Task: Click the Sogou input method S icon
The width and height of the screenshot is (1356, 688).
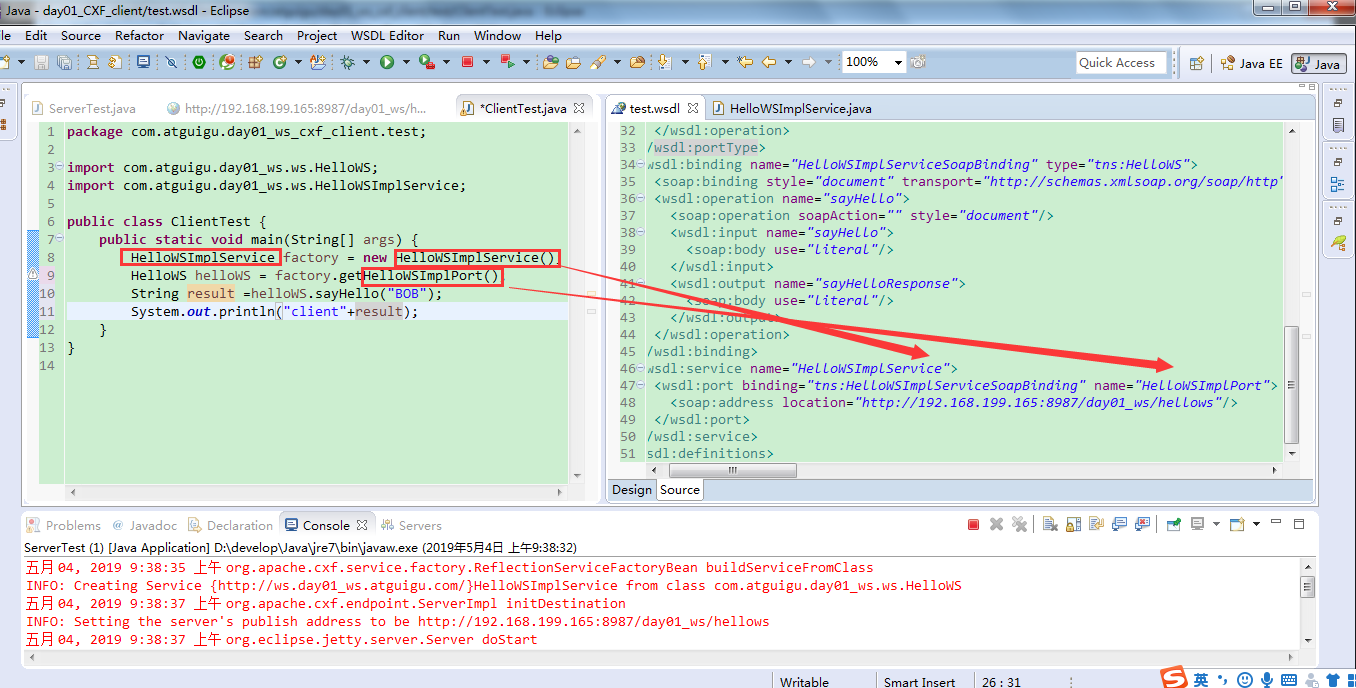Action: (x=1174, y=679)
